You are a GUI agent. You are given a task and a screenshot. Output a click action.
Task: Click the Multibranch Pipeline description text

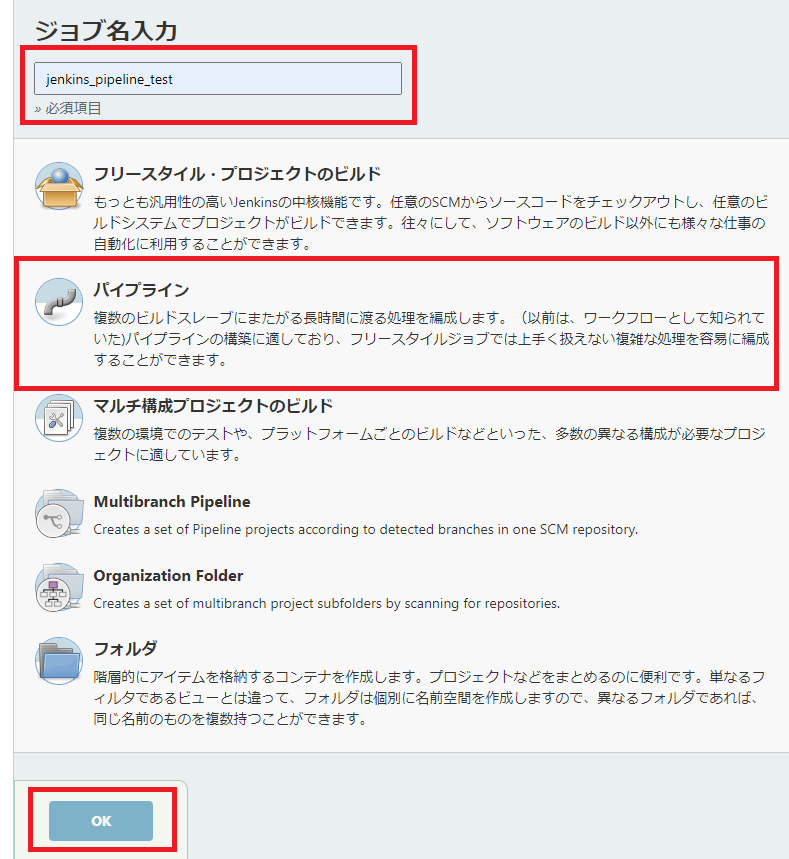365,529
